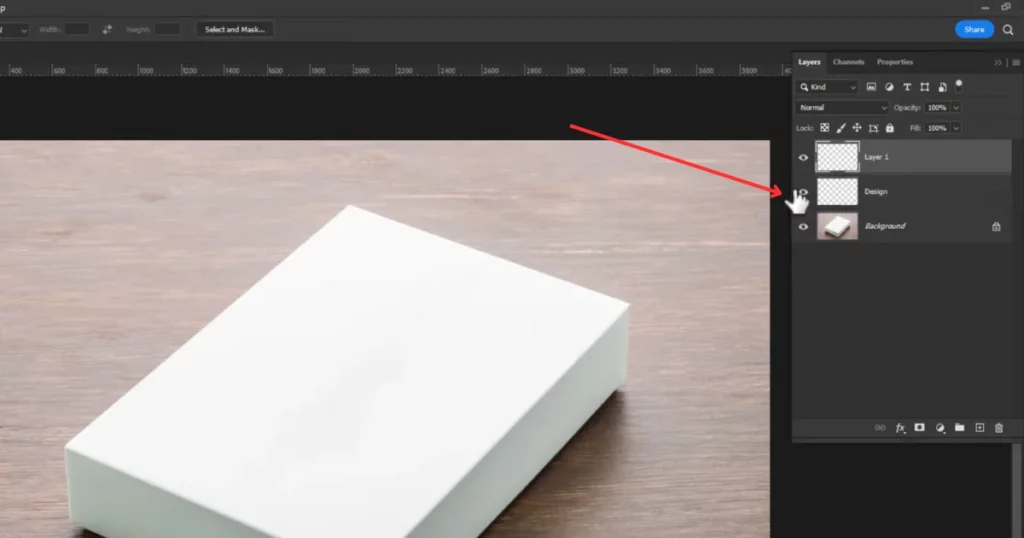Image resolution: width=1024 pixels, height=538 pixels.
Task: Filter for shape layers icon
Action: [924, 87]
